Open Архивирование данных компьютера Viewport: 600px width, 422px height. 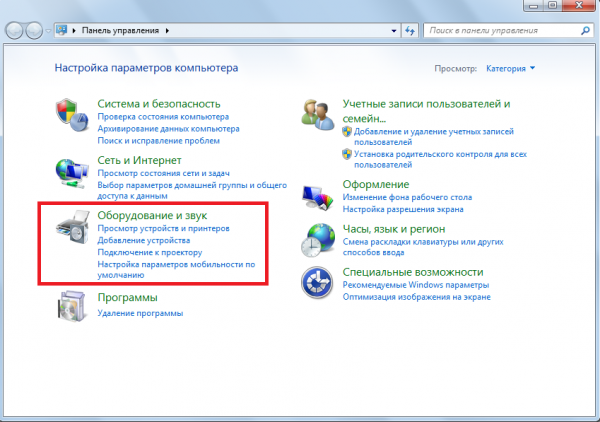[168, 129]
